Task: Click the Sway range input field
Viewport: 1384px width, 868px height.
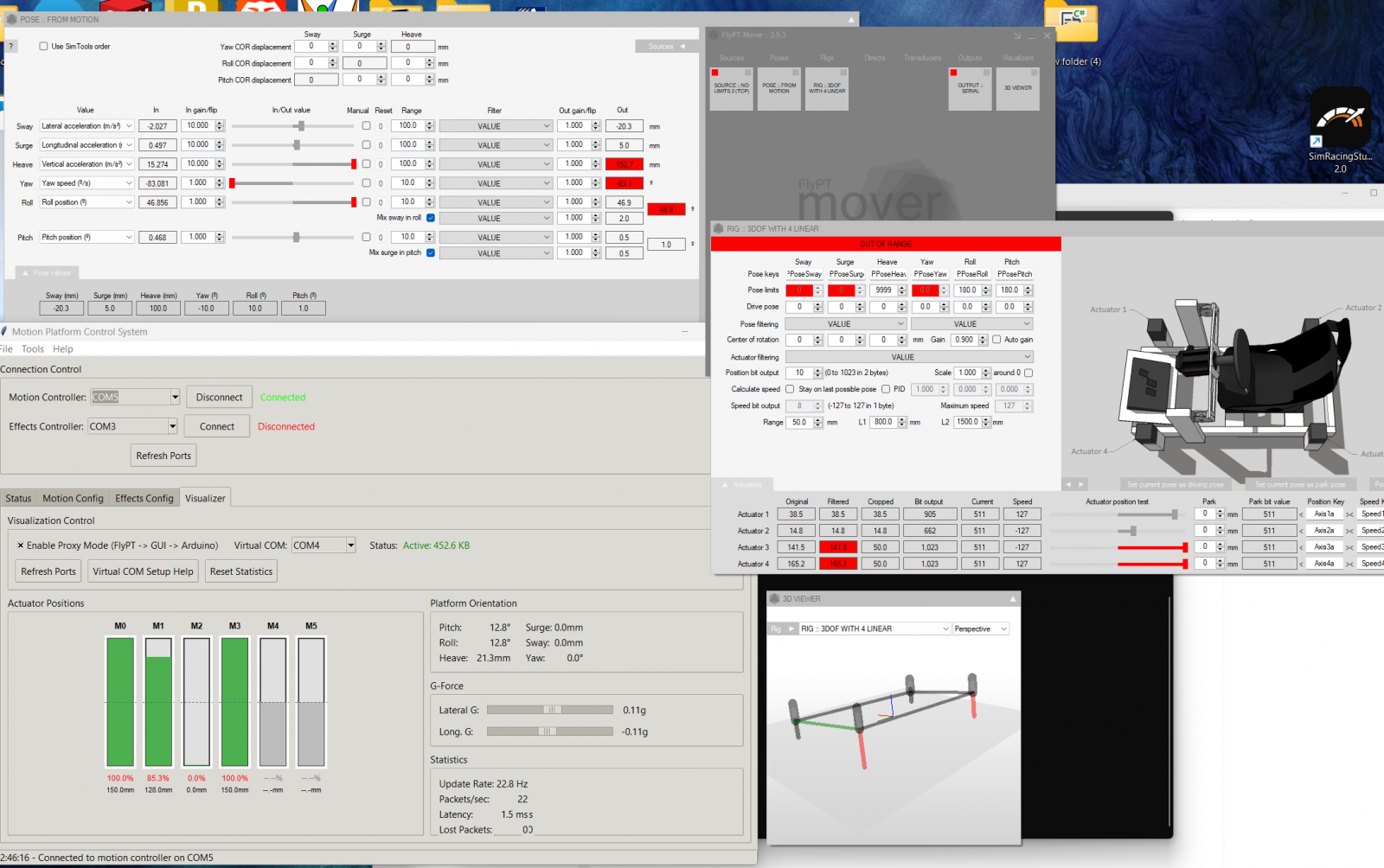Action: point(408,126)
